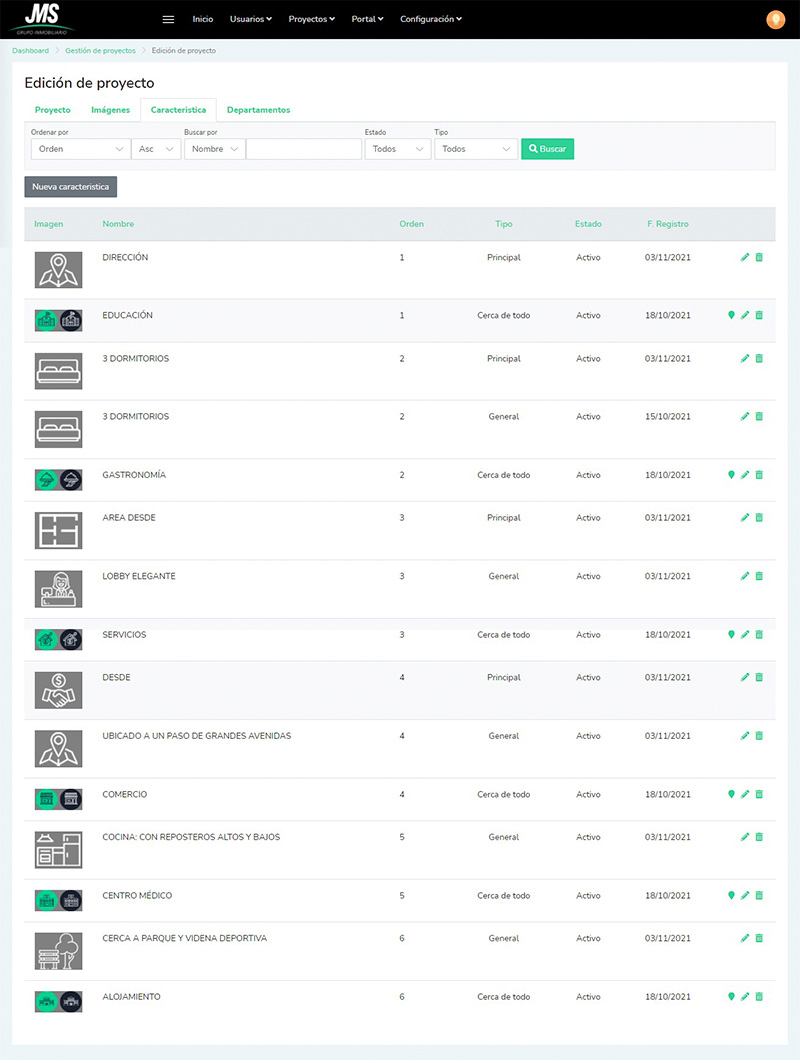Edit the LOBBY ELEGANTE row
800x1063 pixels.
[x=745, y=576]
